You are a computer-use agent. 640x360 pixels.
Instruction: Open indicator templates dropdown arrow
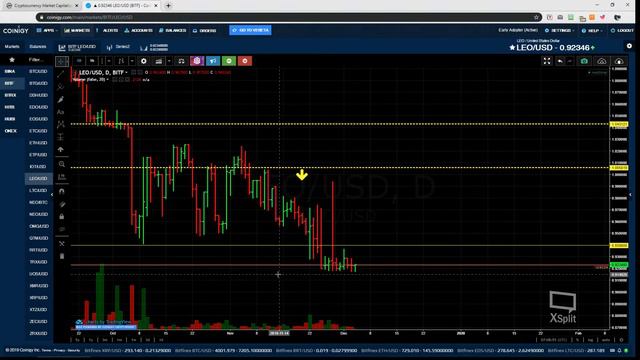click(169, 61)
